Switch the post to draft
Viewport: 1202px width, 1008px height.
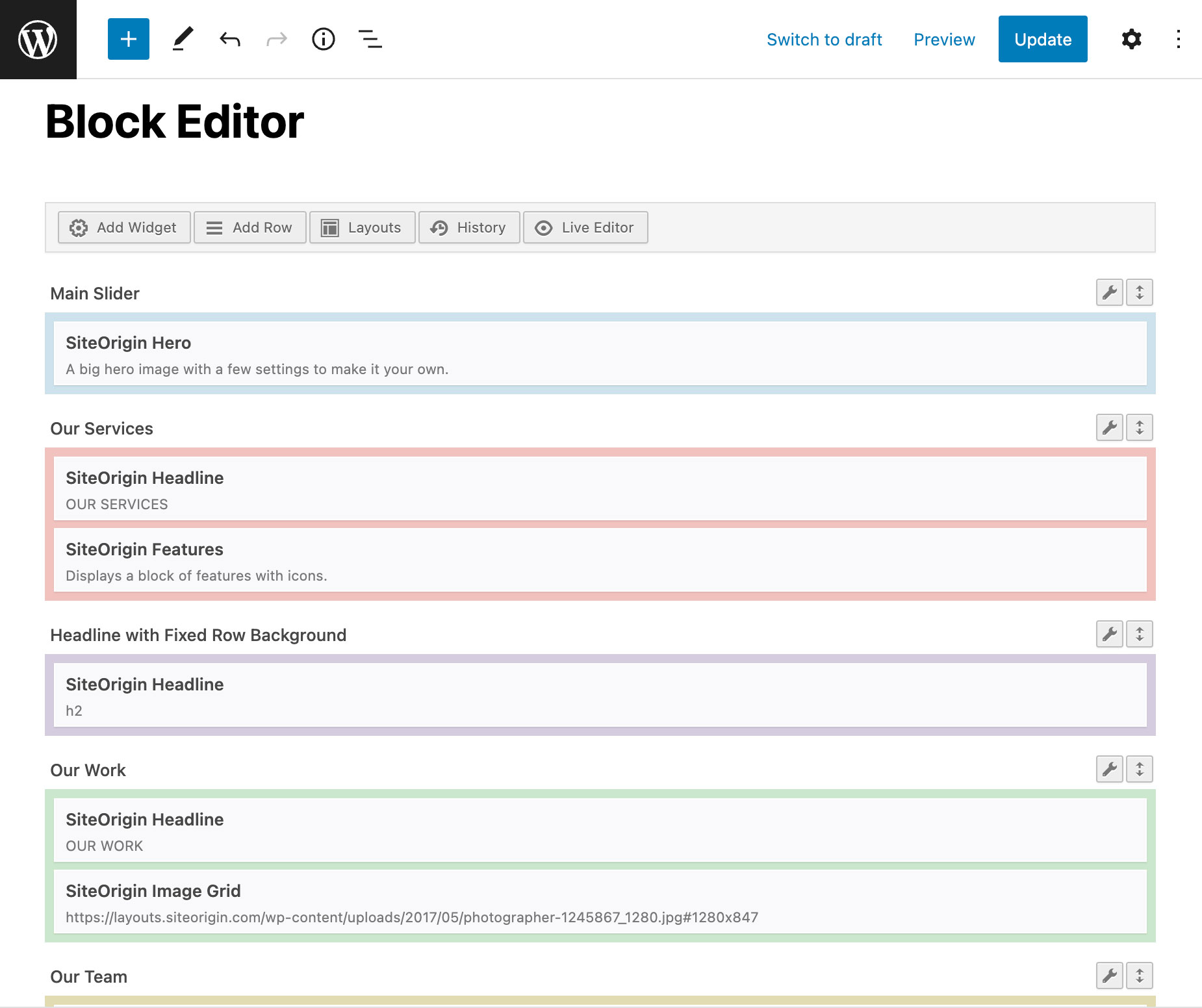824,40
